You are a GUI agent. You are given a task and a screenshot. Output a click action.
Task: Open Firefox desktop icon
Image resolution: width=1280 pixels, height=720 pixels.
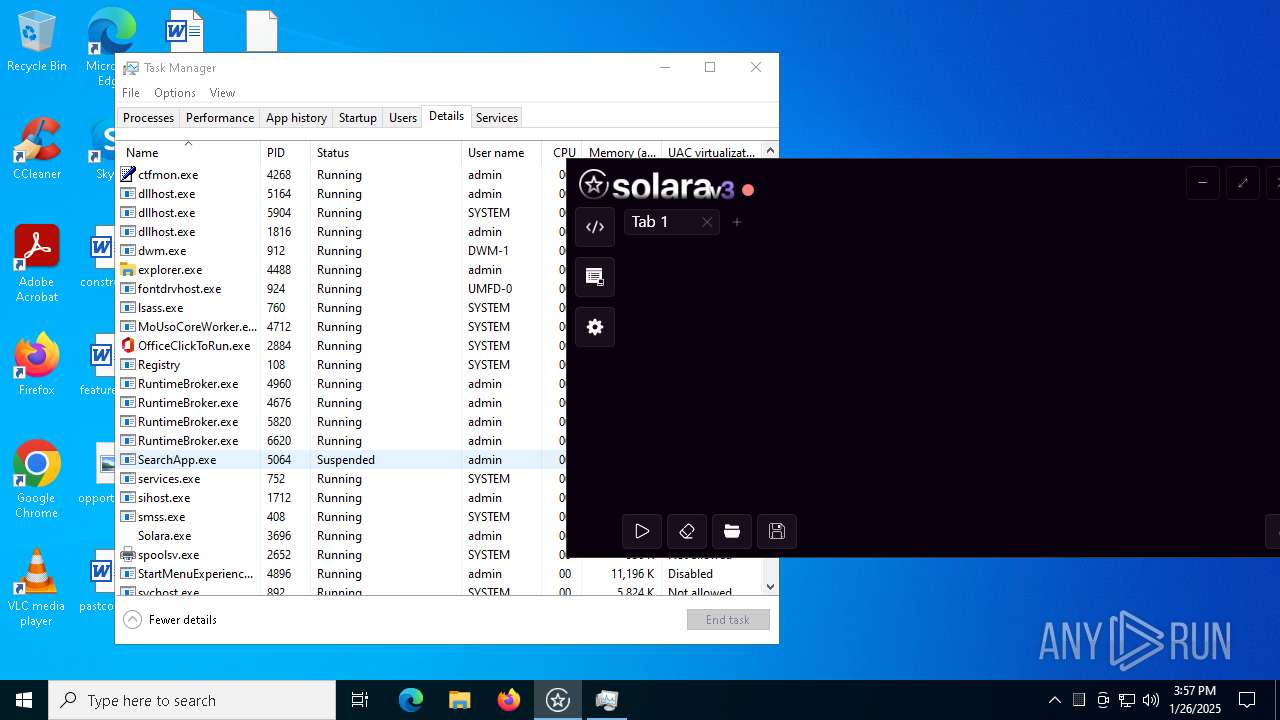pos(37,365)
